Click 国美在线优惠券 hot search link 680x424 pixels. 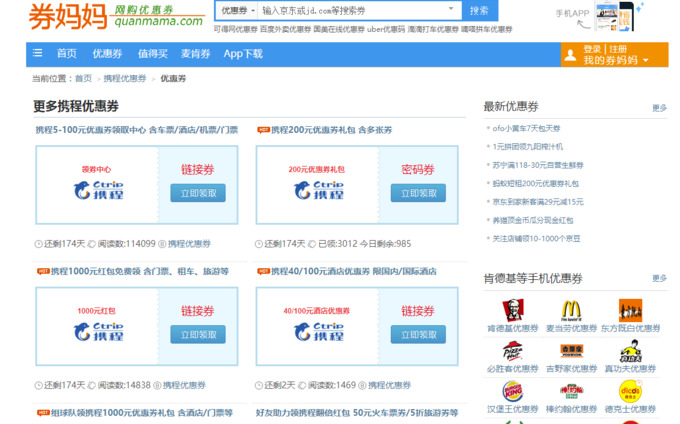pos(339,29)
